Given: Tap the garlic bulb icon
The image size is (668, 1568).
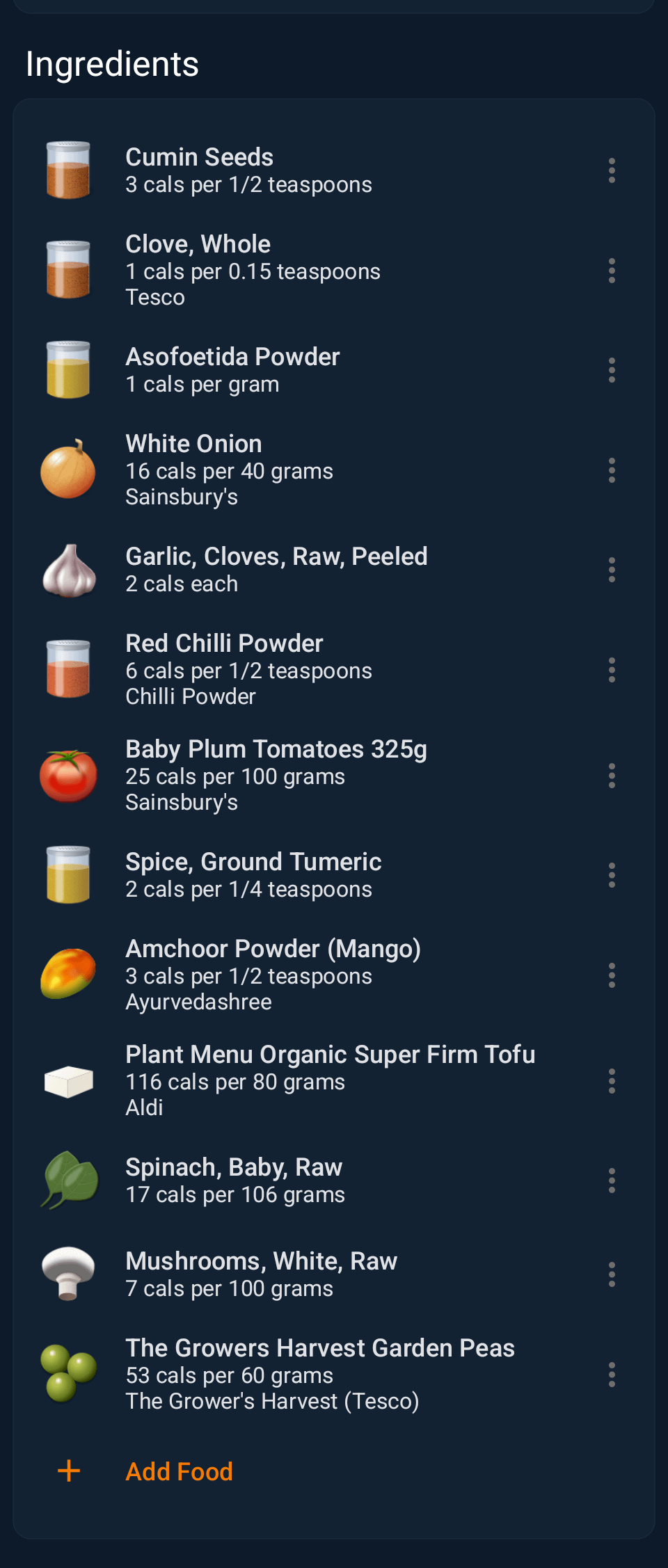Looking at the screenshot, I should click(x=68, y=570).
